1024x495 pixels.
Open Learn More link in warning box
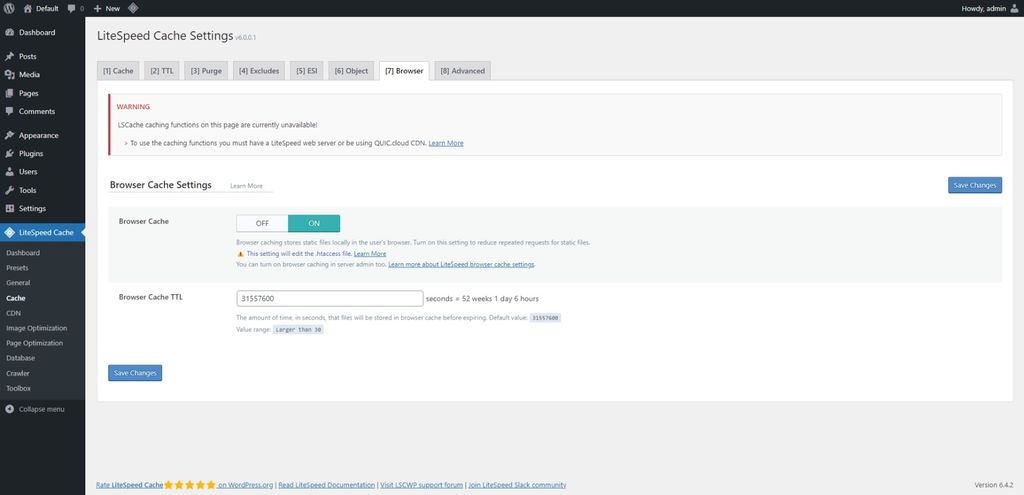446,143
